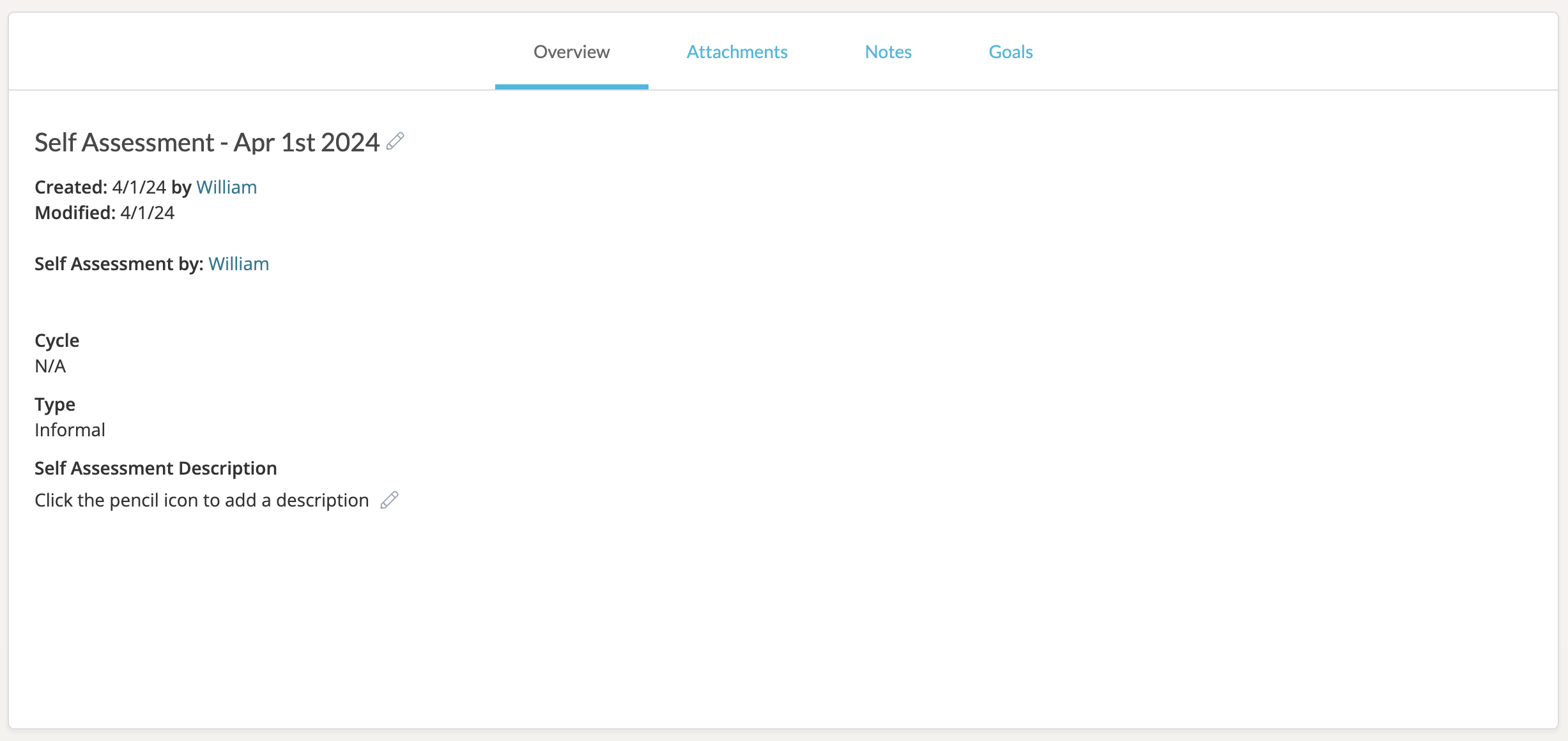
Task: Click the add a description placeholder text
Action: coord(202,500)
